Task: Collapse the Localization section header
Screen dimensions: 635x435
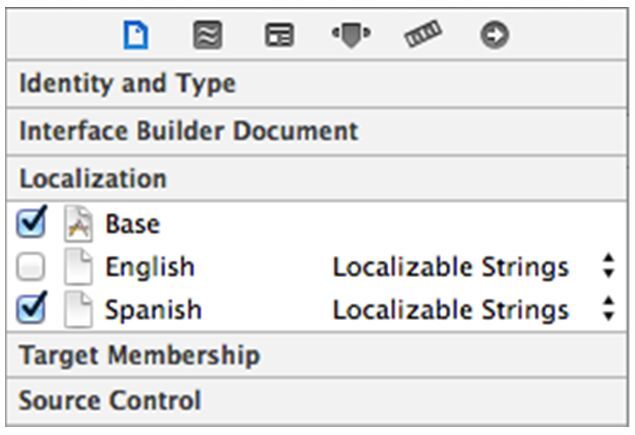Action: point(317,179)
